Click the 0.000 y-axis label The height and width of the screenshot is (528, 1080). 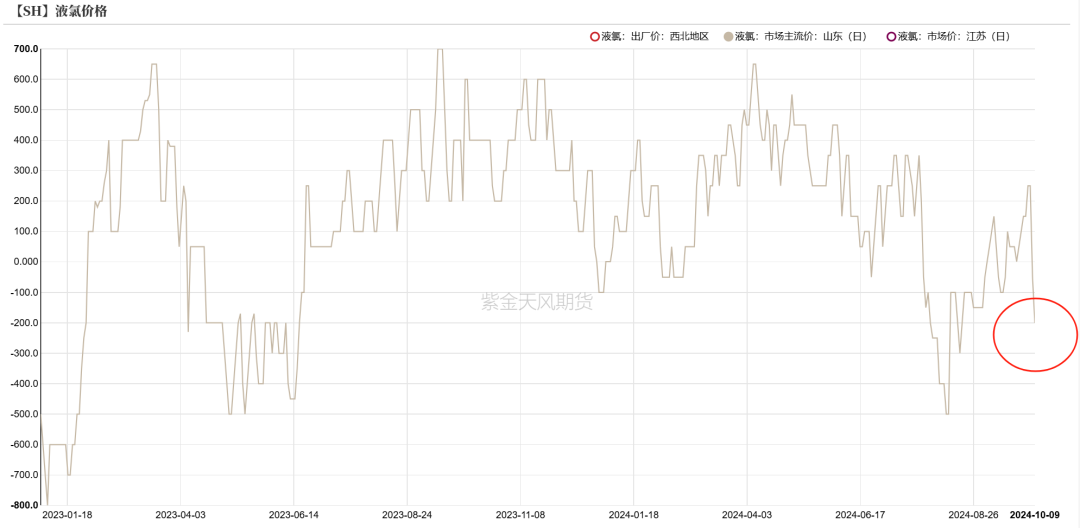tap(25, 262)
